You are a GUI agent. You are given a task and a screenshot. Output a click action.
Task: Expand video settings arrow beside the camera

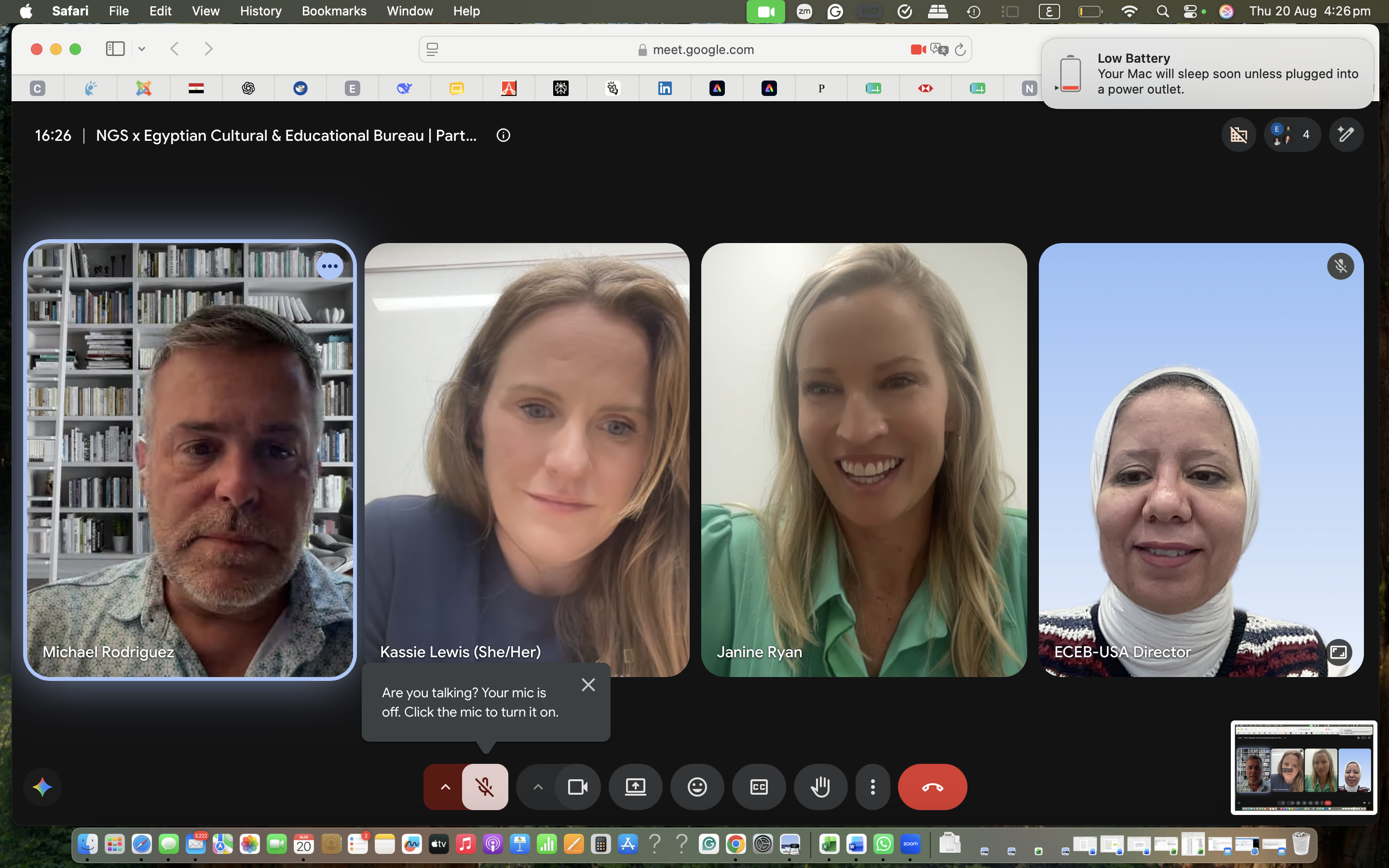pyautogui.click(x=537, y=787)
